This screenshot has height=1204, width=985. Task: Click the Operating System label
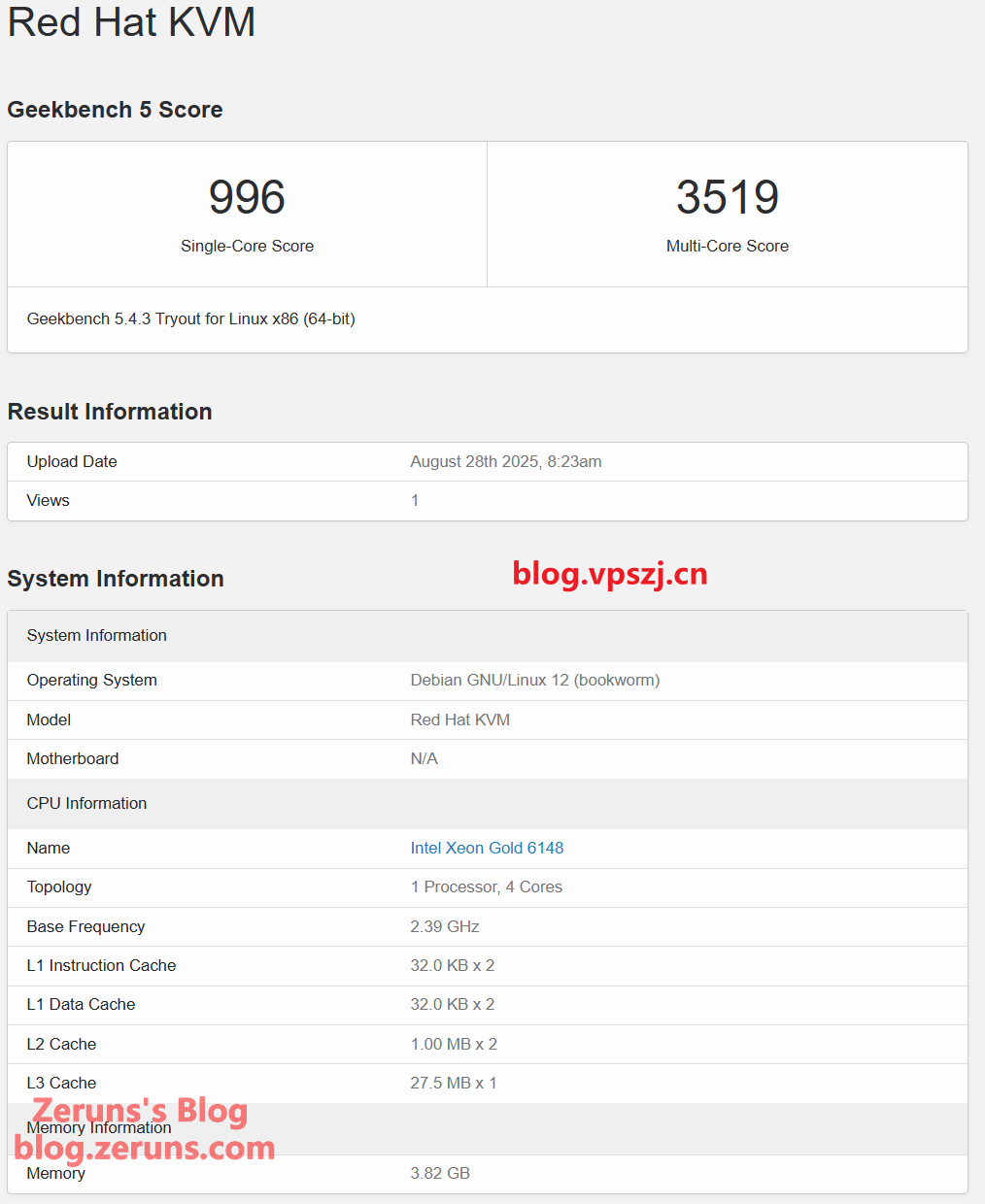(92, 680)
